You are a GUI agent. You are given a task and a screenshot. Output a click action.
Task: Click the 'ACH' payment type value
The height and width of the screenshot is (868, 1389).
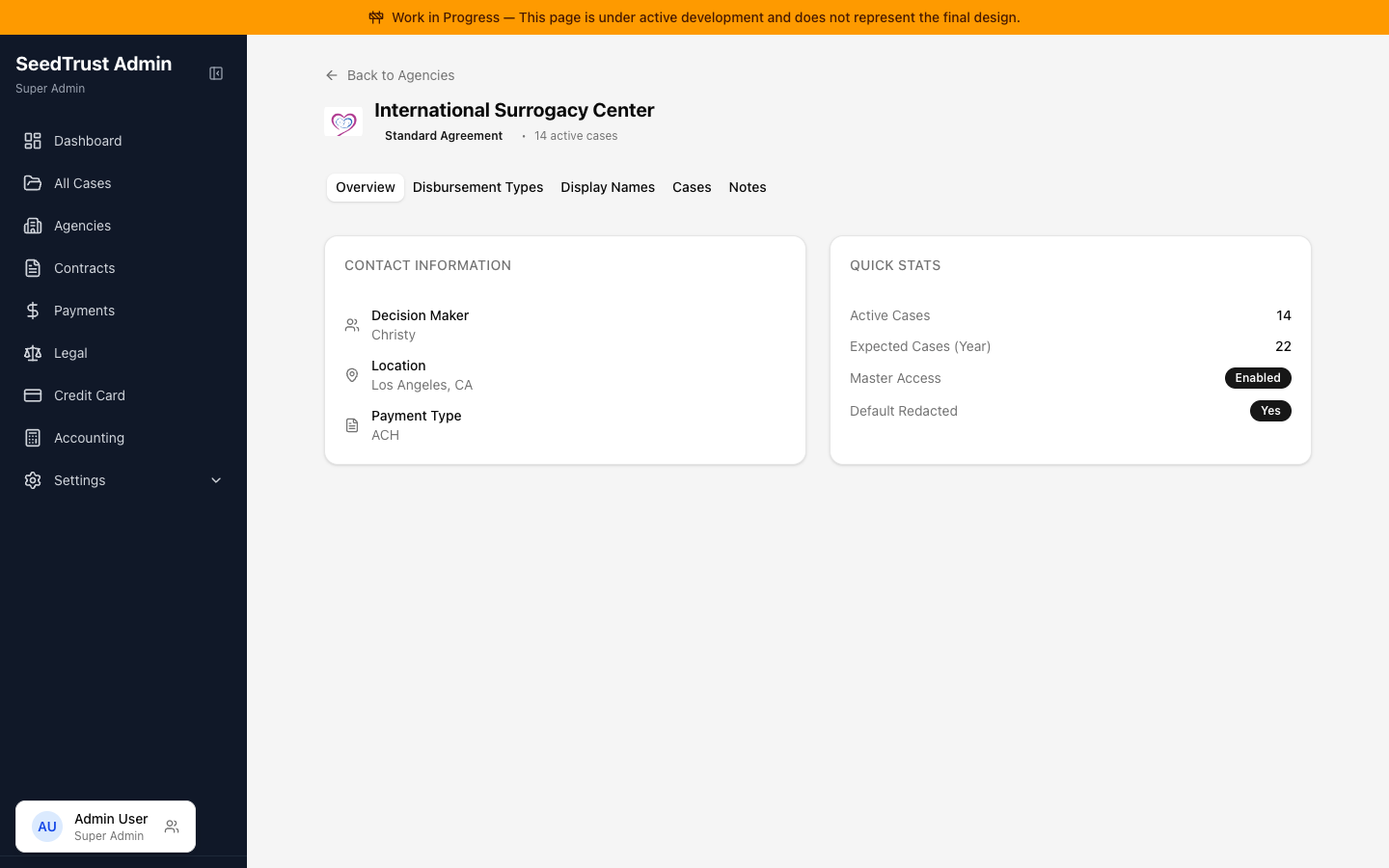[x=385, y=435]
